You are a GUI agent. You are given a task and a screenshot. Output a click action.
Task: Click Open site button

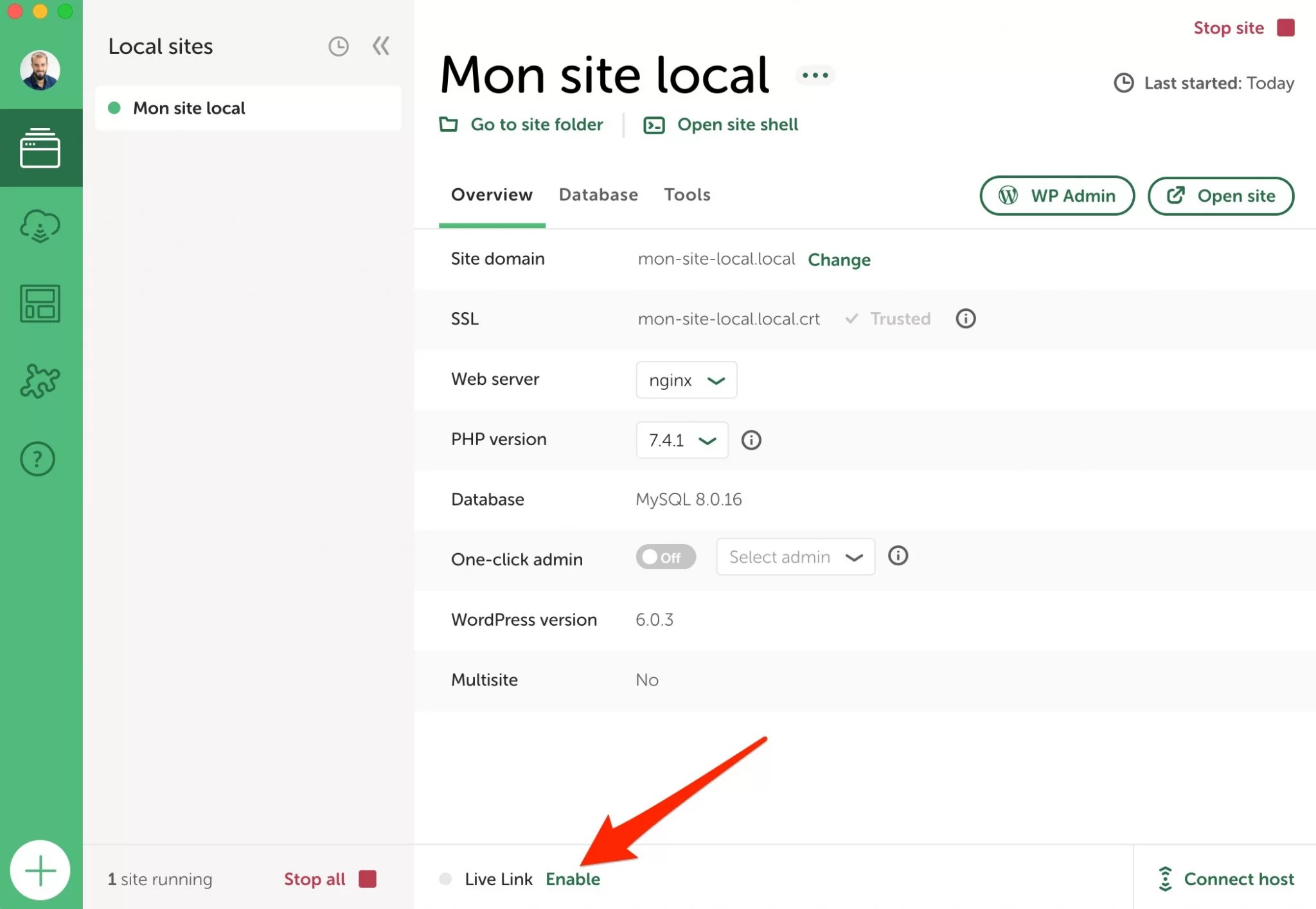point(1221,196)
